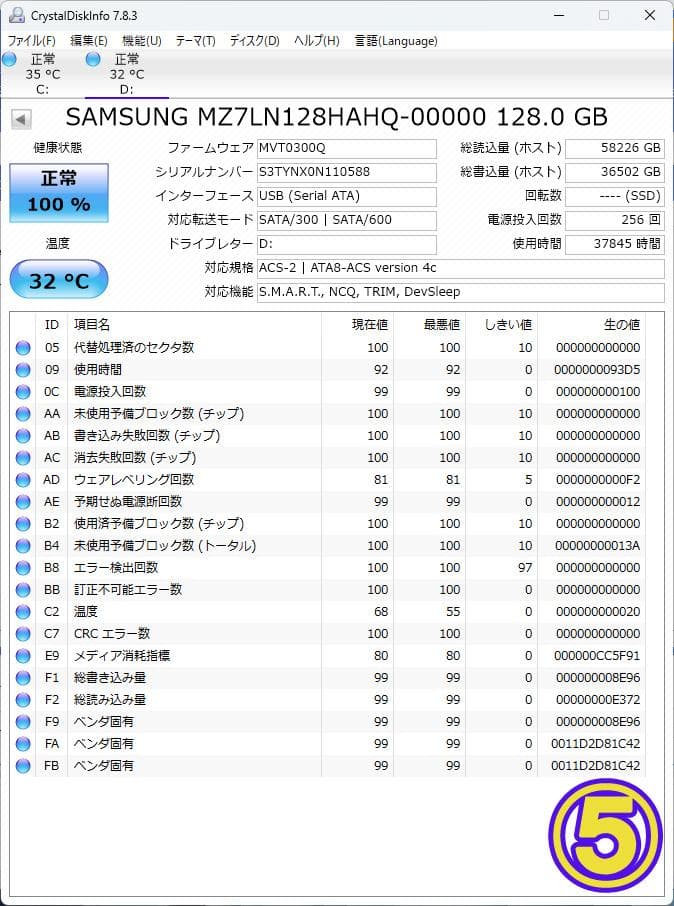Click status orb for FA ベンダ固有 row
Screen dimensions: 674x906
tap(23, 744)
